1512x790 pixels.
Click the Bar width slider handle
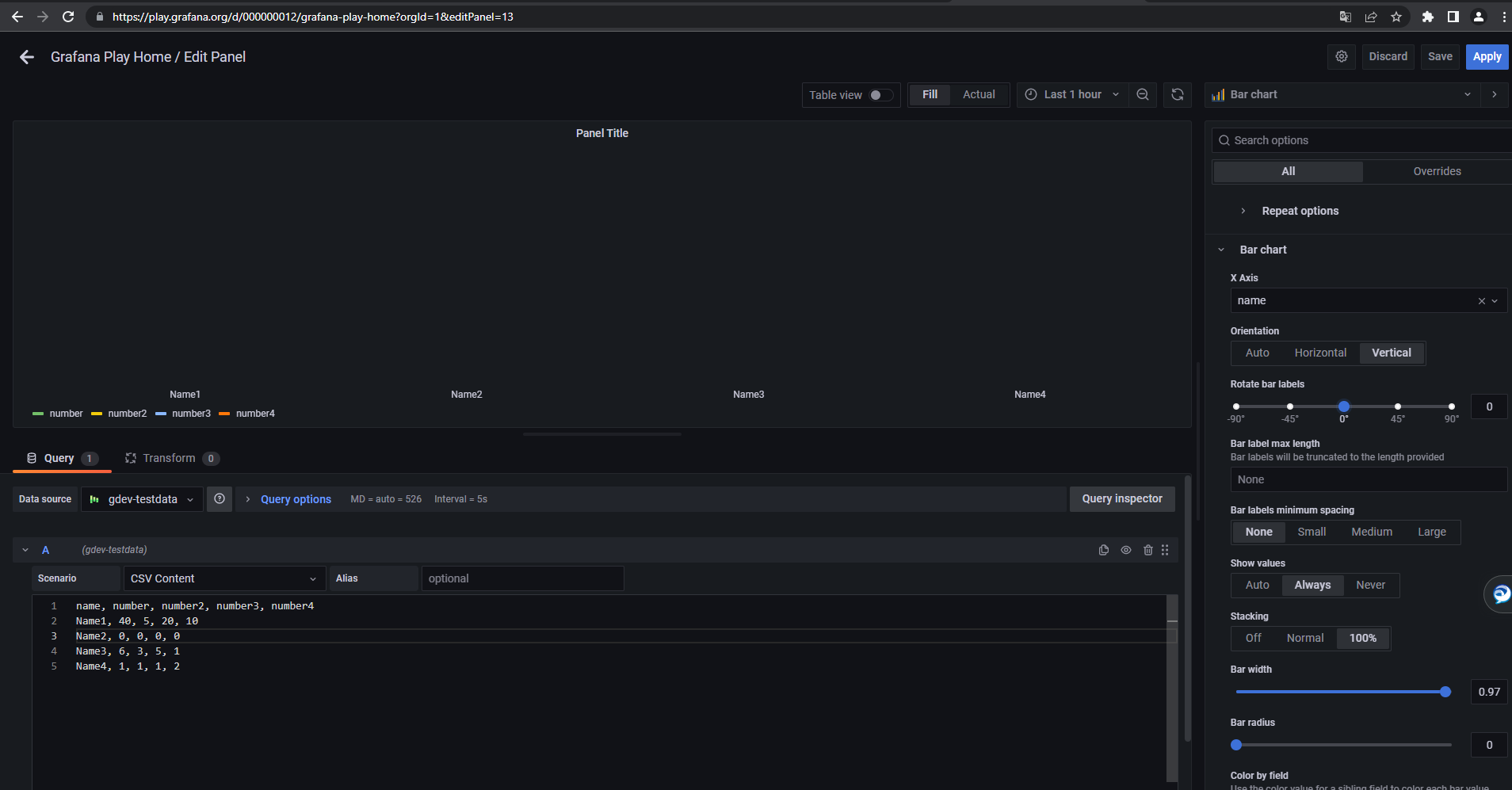1445,692
